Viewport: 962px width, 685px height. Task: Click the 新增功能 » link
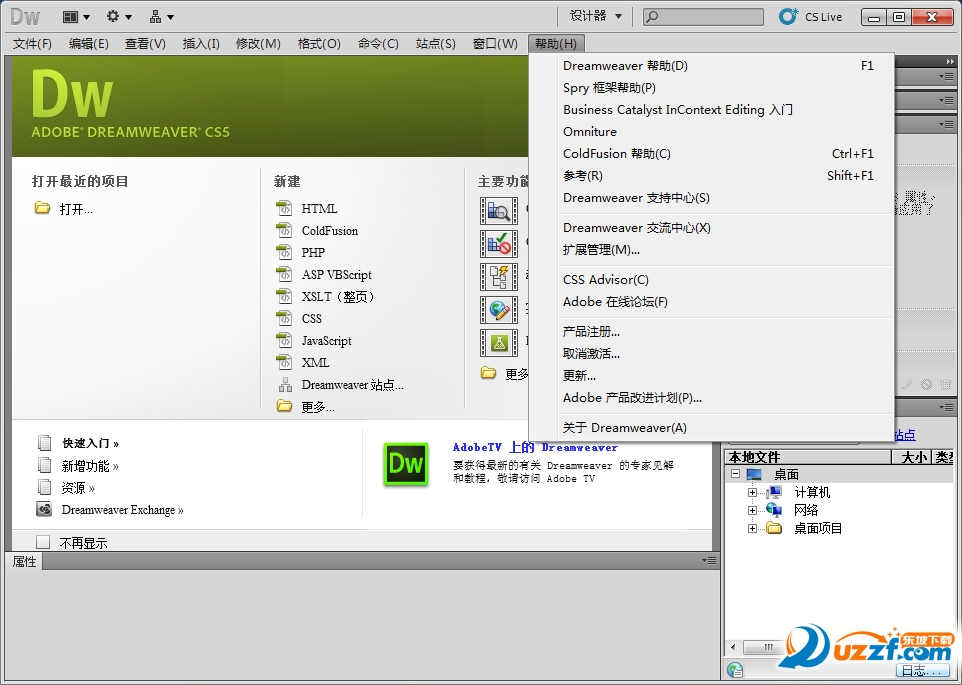[90, 466]
